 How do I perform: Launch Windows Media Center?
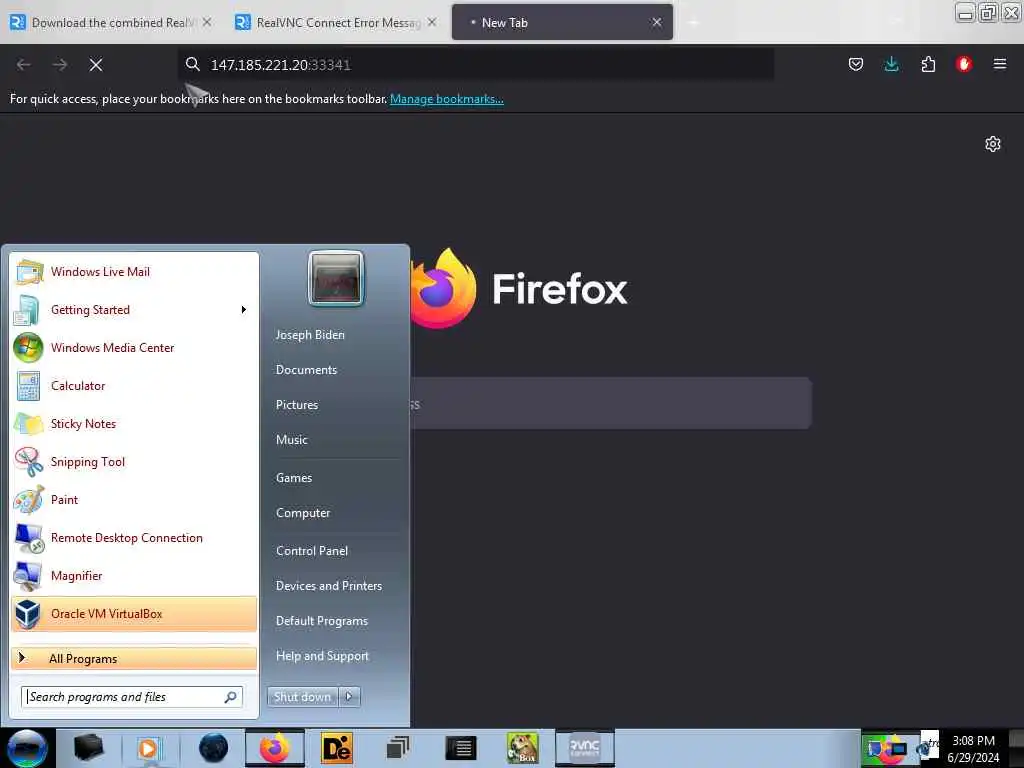(x=134, y=347)
